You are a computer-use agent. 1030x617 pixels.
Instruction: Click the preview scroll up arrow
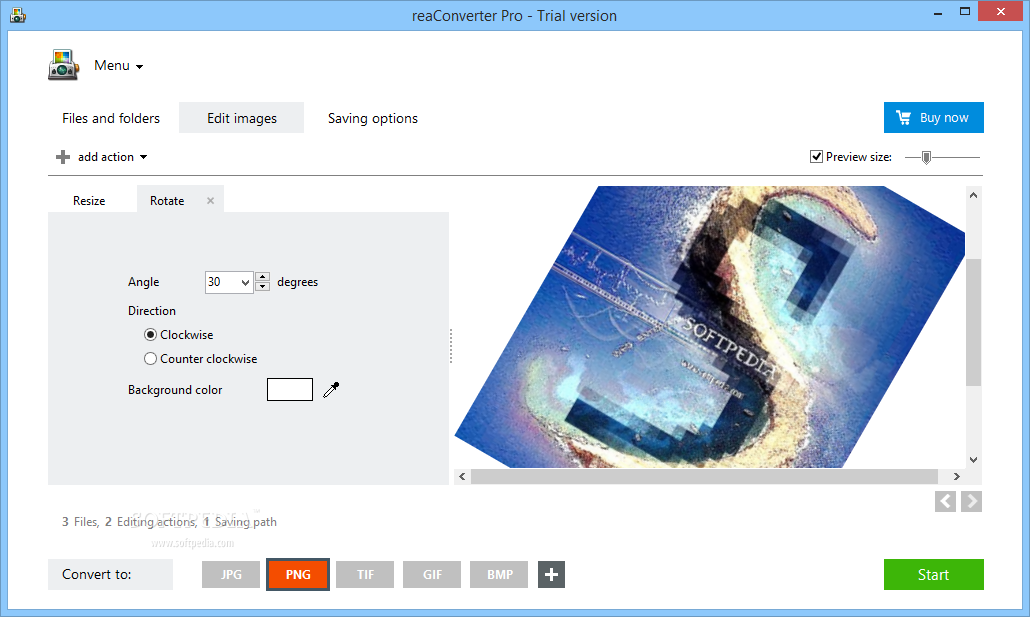974,195
